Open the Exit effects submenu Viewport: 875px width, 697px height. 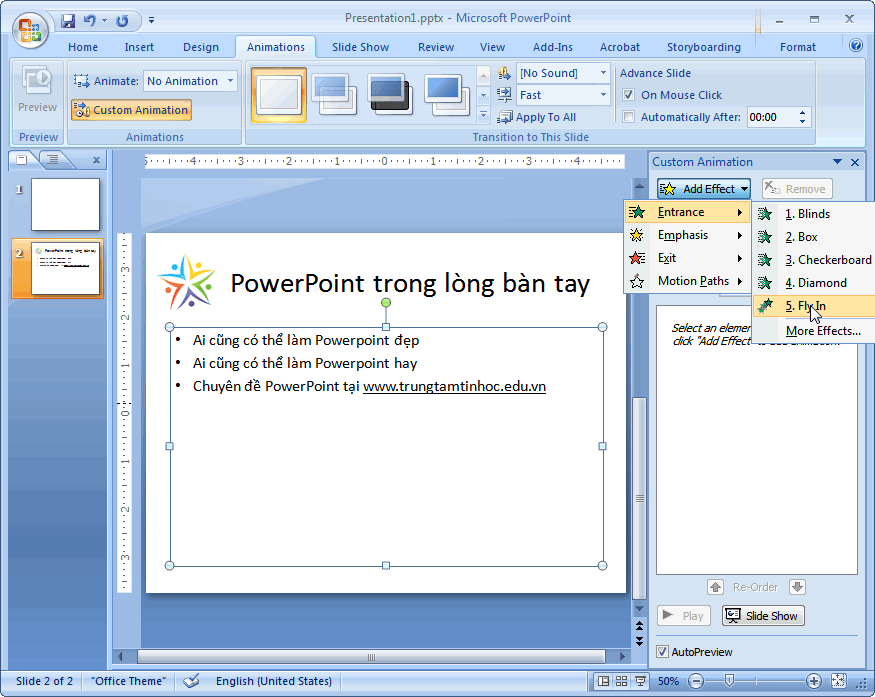[x=688, y=258]
